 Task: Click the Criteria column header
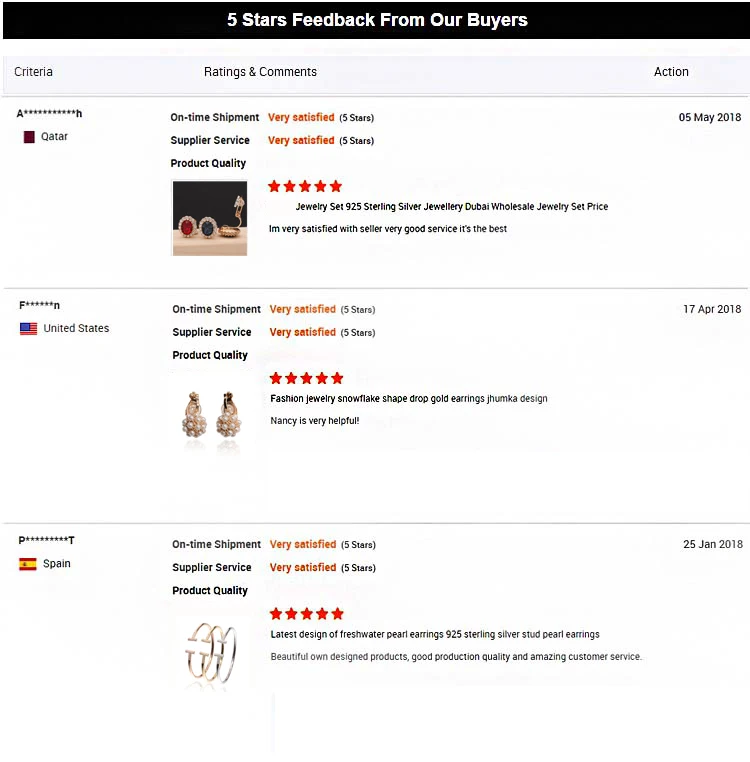(x=34, y=72)
